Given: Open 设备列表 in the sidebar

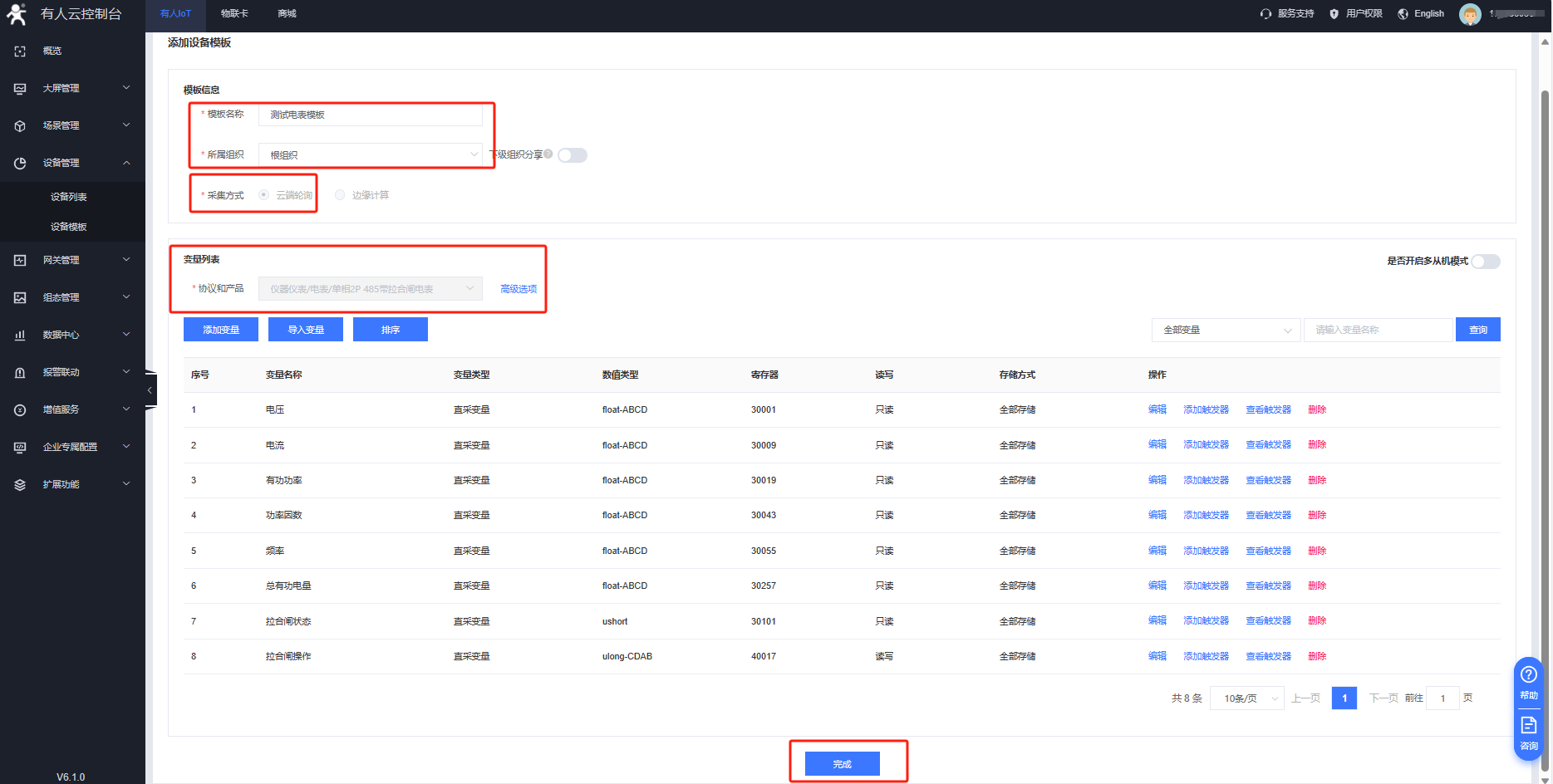Looking at the screenshot, I should click(68, 197).
